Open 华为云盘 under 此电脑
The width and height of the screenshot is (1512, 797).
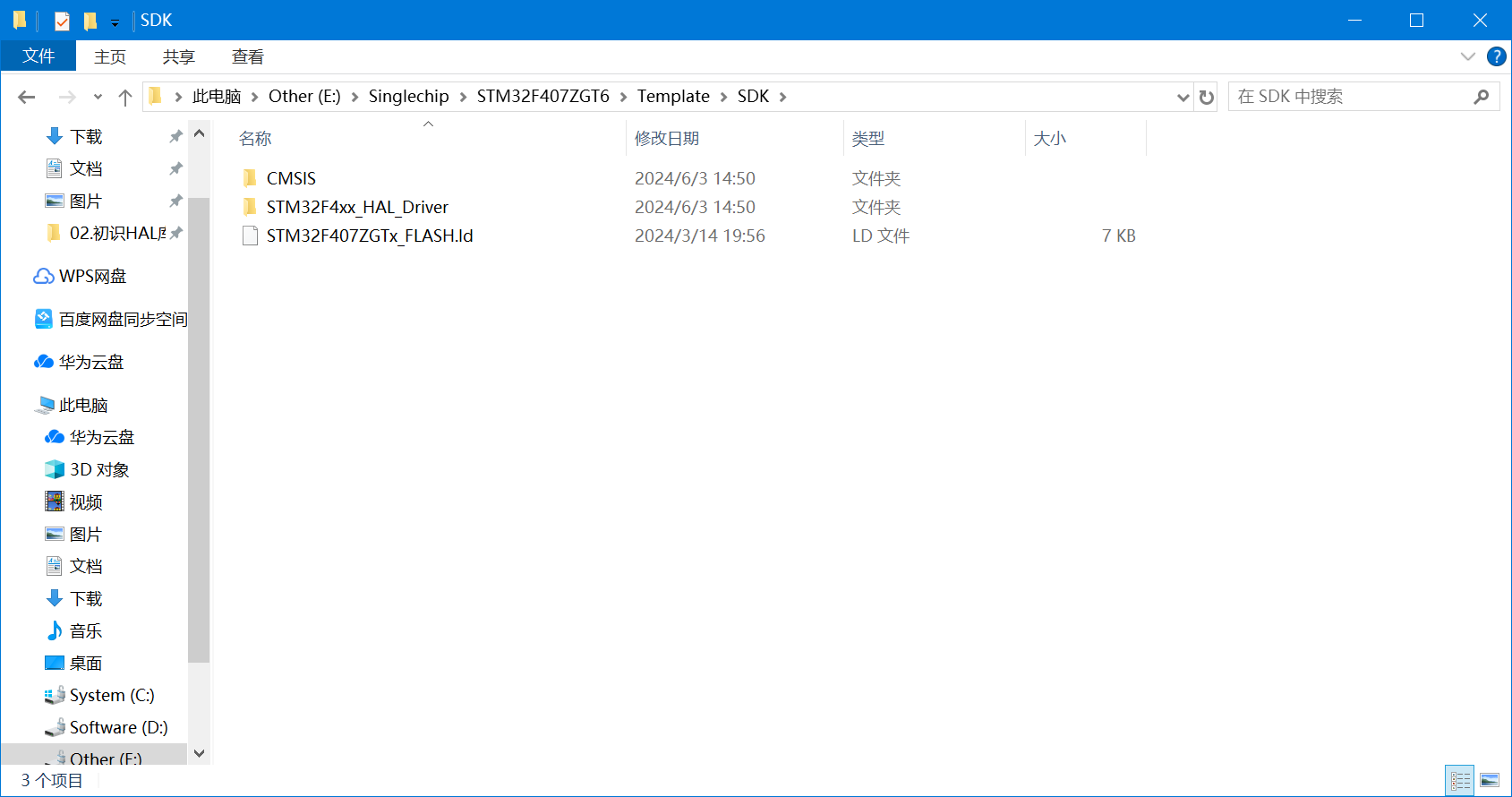pos(101,437)
